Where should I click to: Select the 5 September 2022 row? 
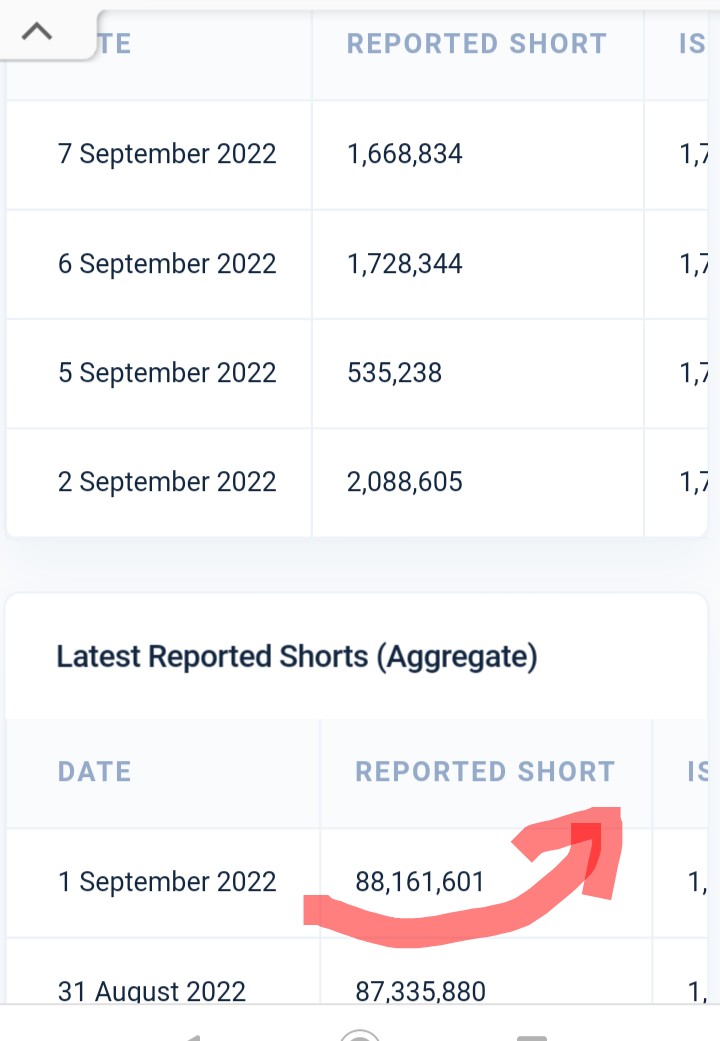point(357,373)
